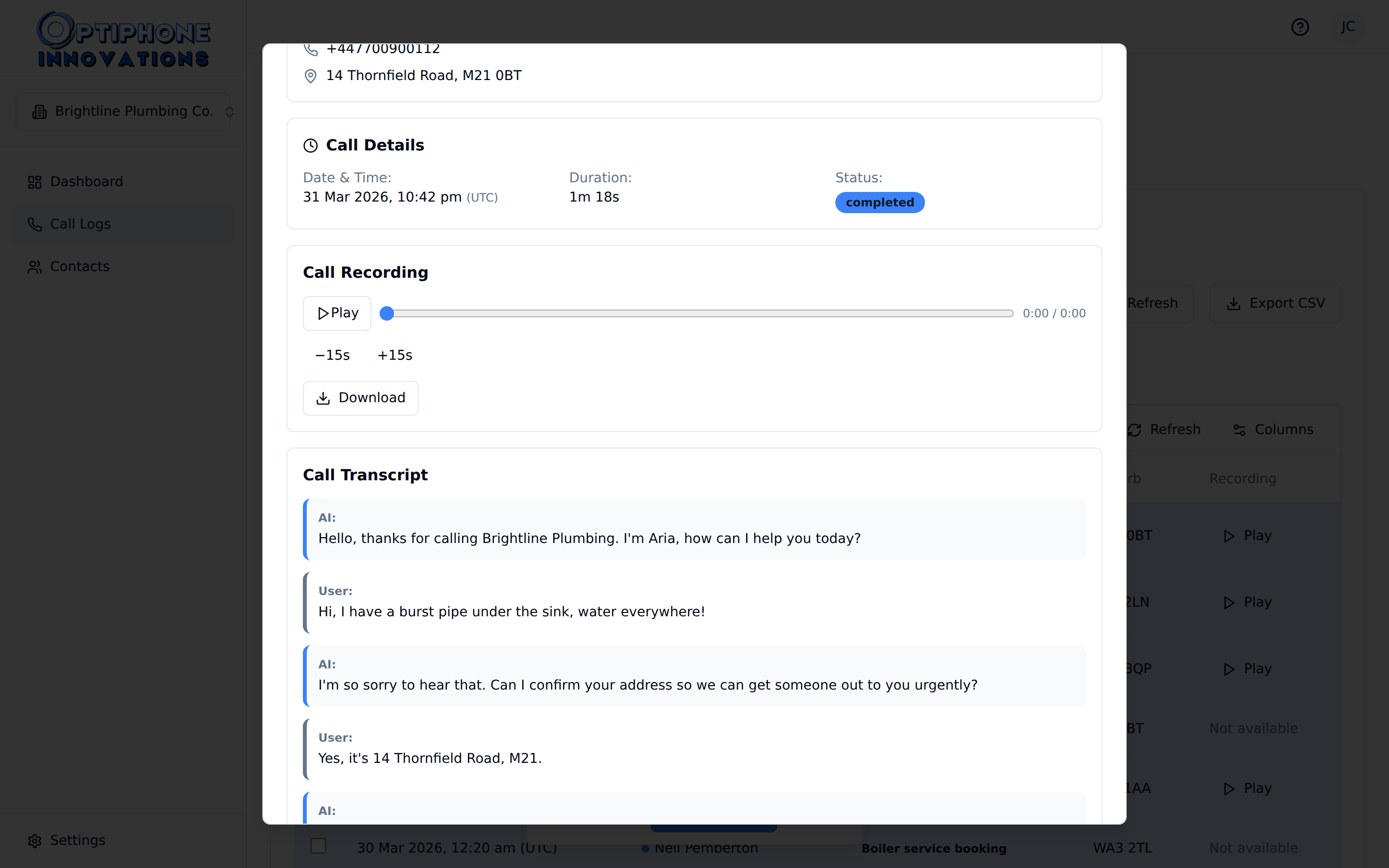Open the JC user avatar menu
The height and width of the screenshot is (868, 1389).
coord(1347,27)
